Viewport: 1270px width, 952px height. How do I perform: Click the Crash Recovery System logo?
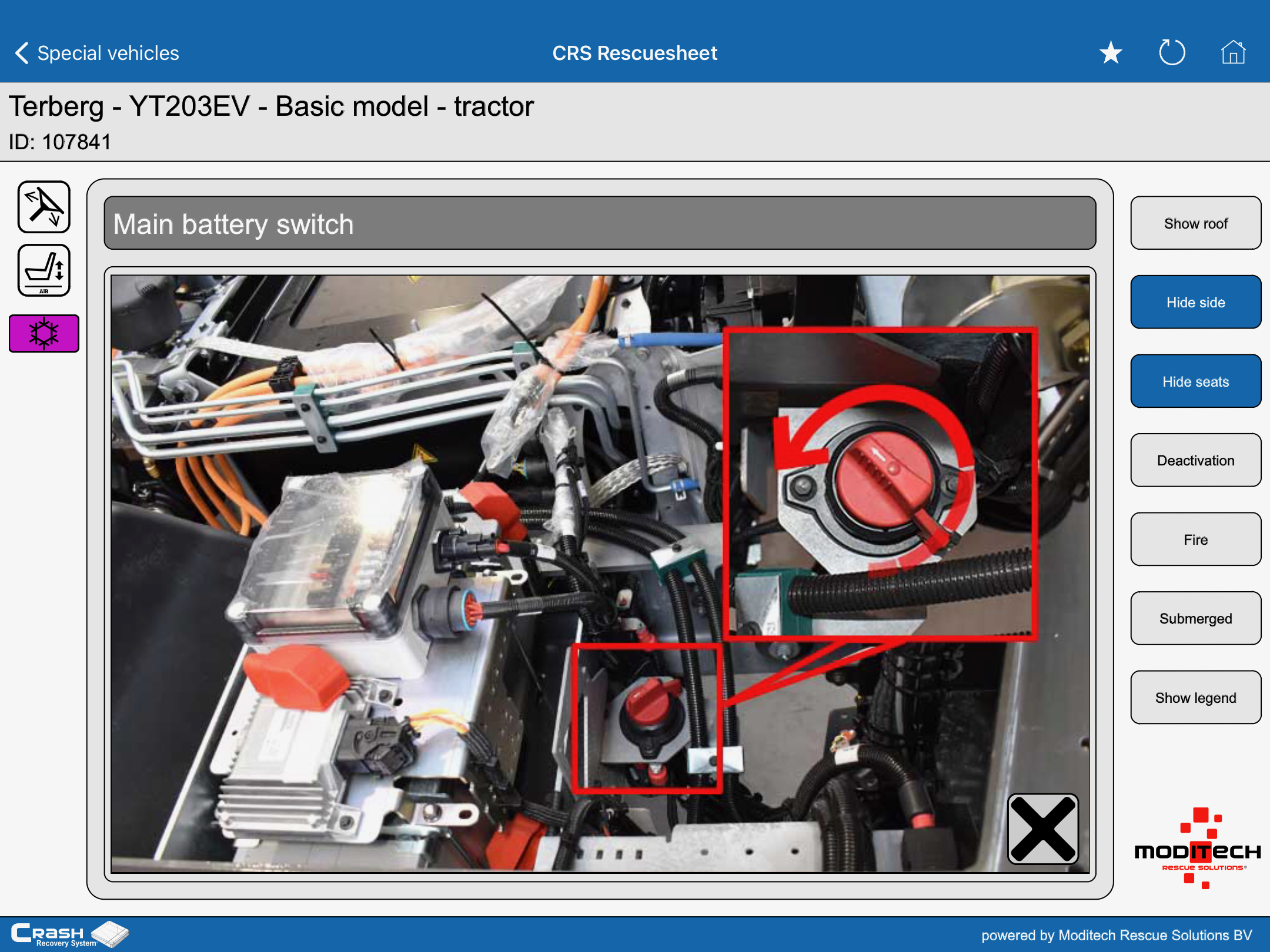[x=69, y=934]
